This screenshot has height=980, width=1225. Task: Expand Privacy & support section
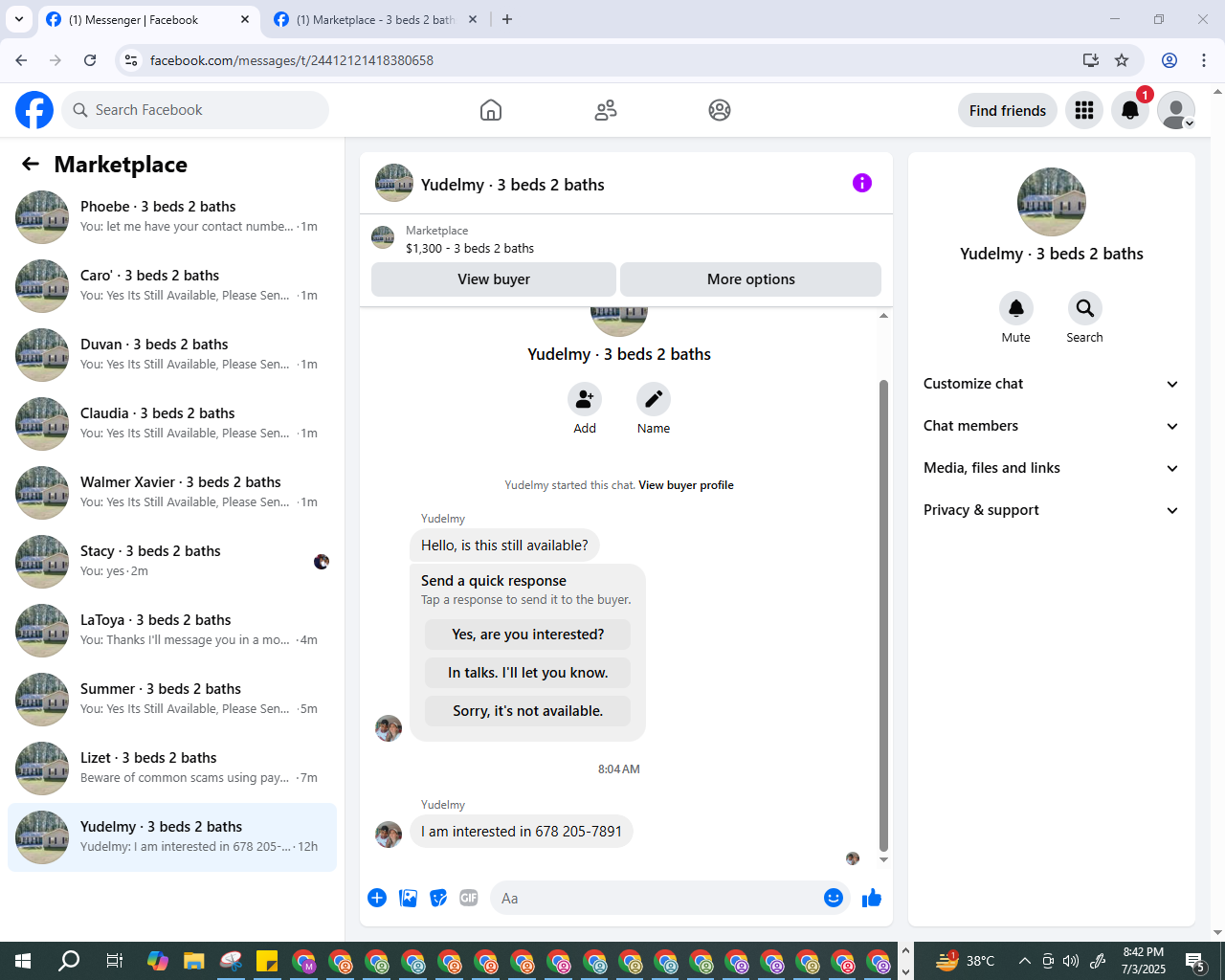(x=1051, y=510)
